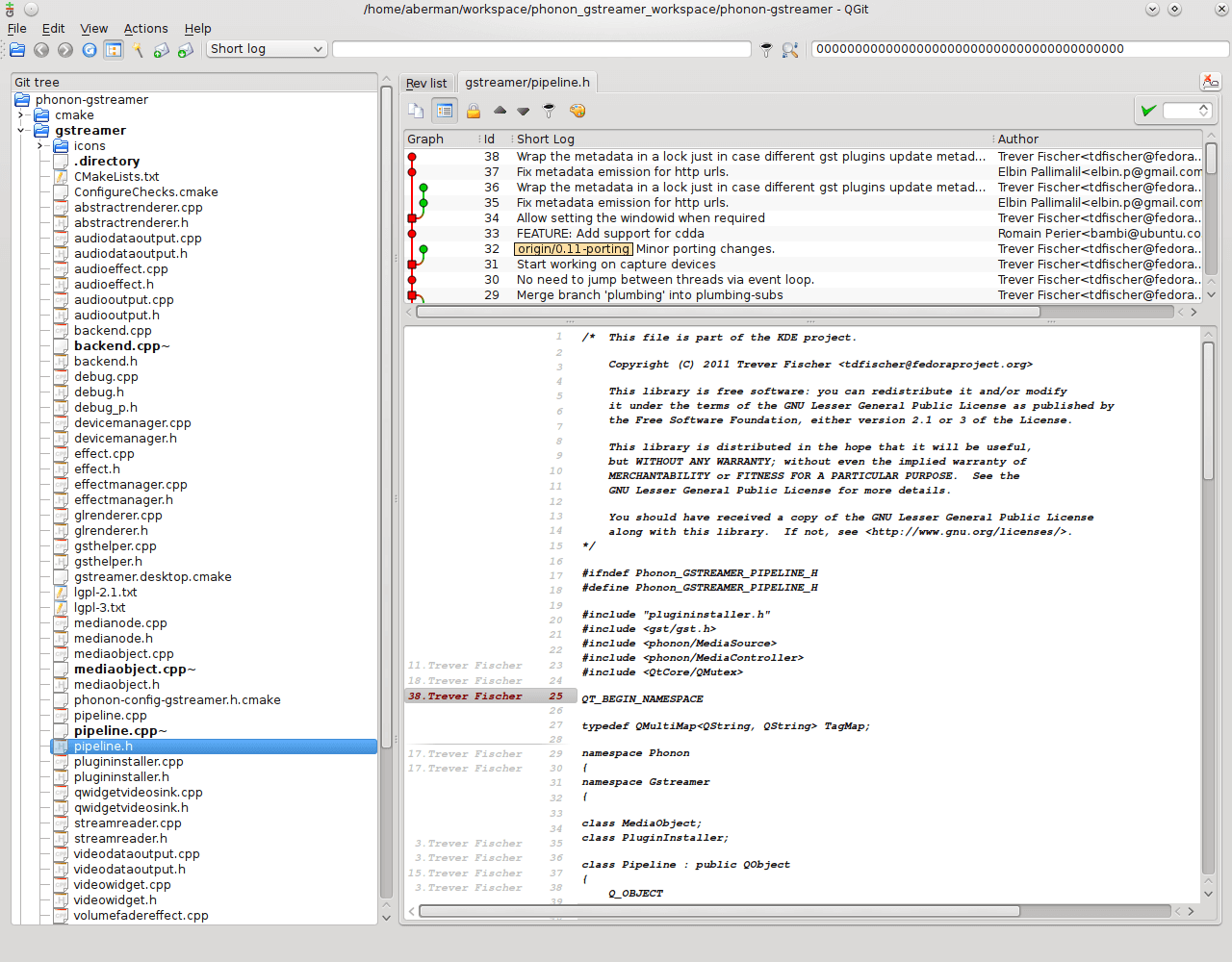1232x962 pixels.
Task: Click the empty search text field
Action: (x=541, y=49)
